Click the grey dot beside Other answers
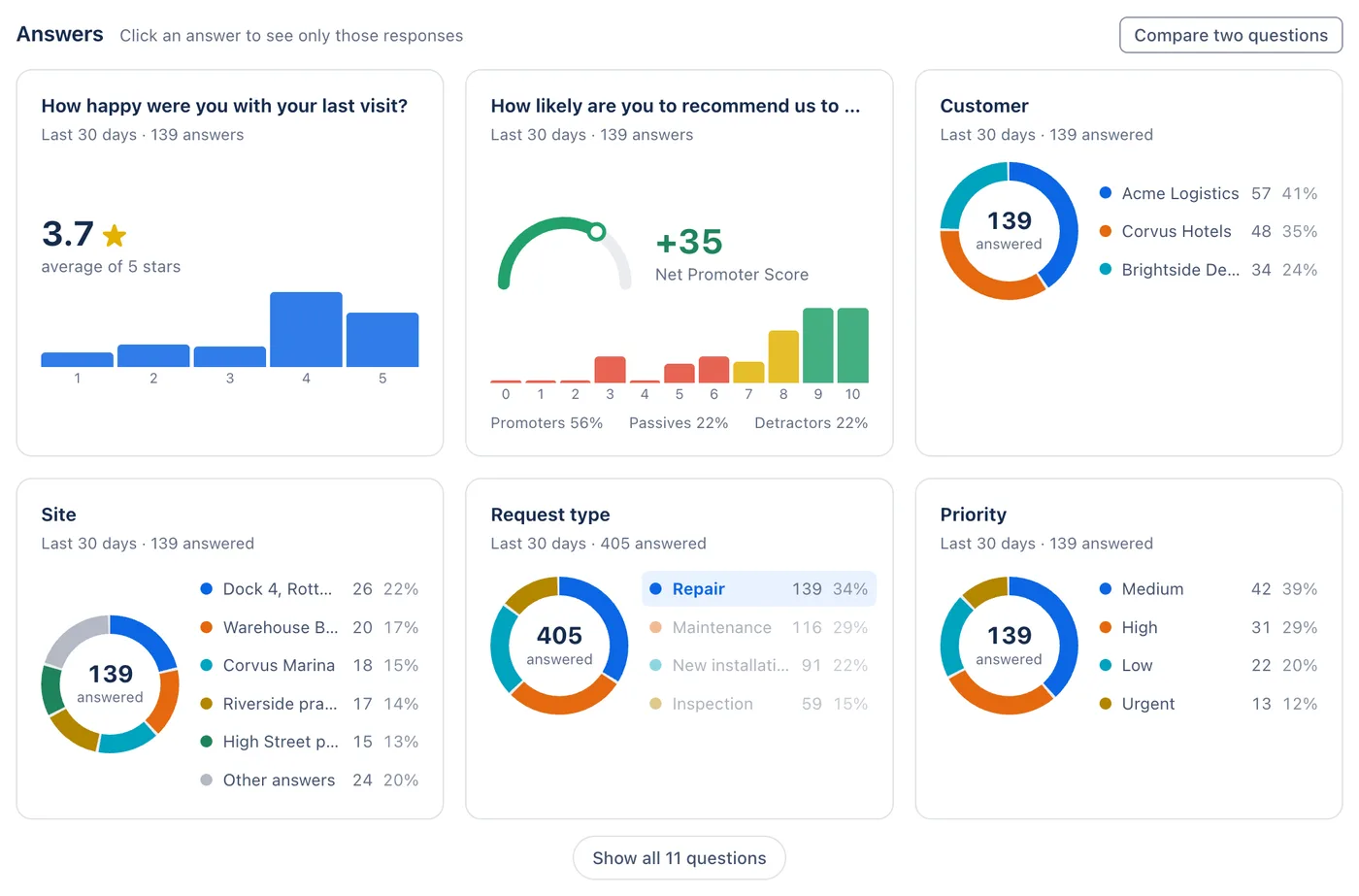 point(206,780)
